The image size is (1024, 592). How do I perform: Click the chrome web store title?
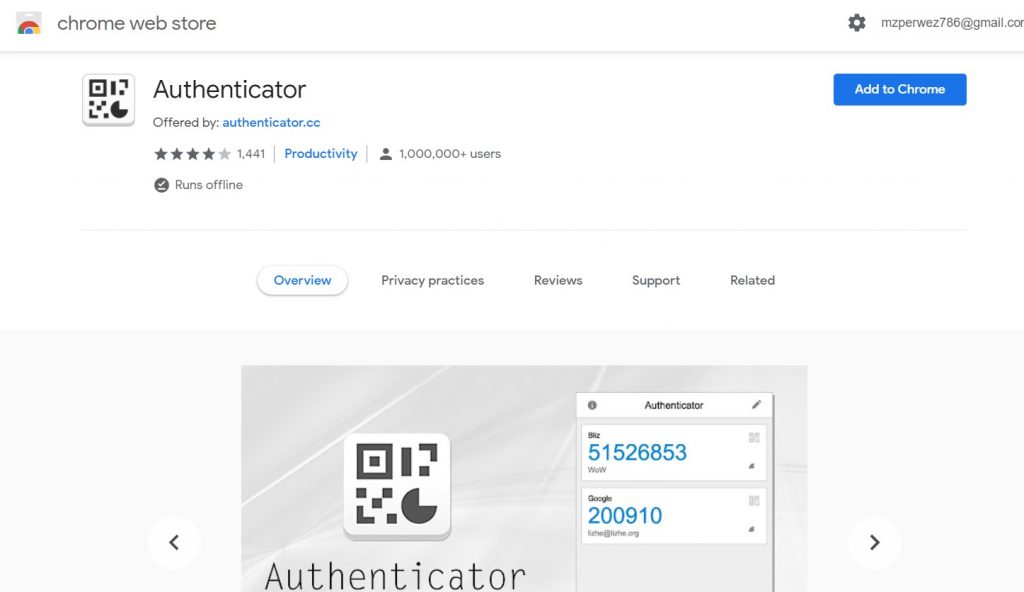click(136, 24)
